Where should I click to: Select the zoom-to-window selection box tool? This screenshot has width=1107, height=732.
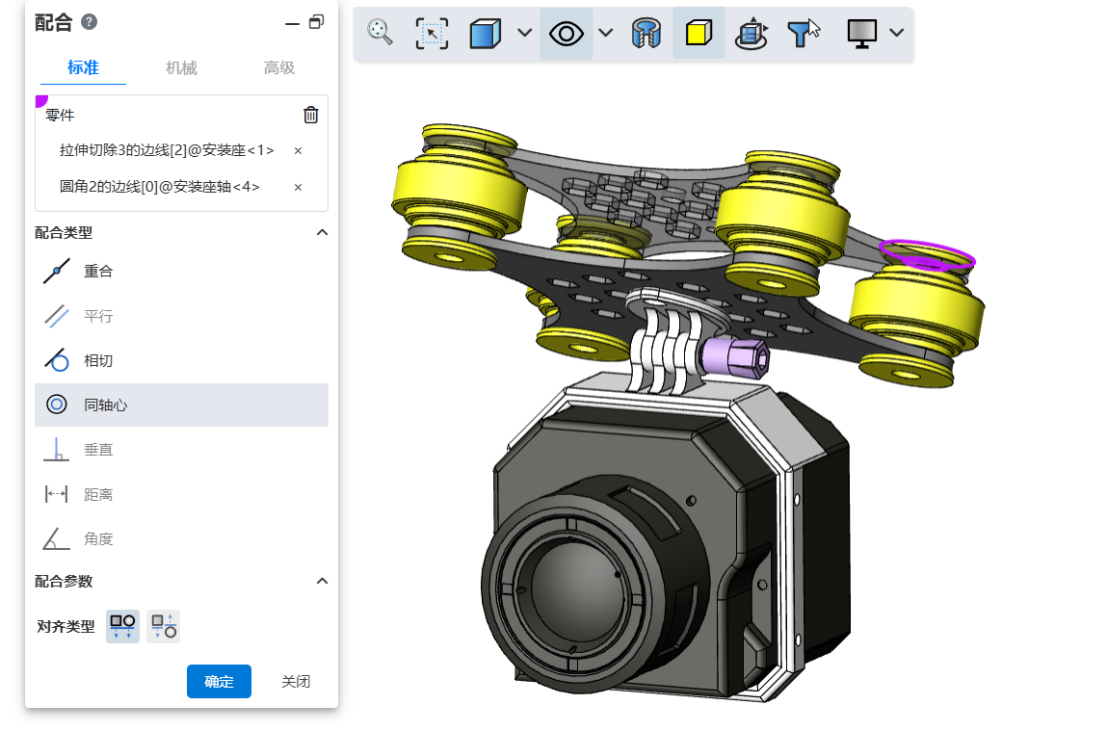tap(431, 32)
